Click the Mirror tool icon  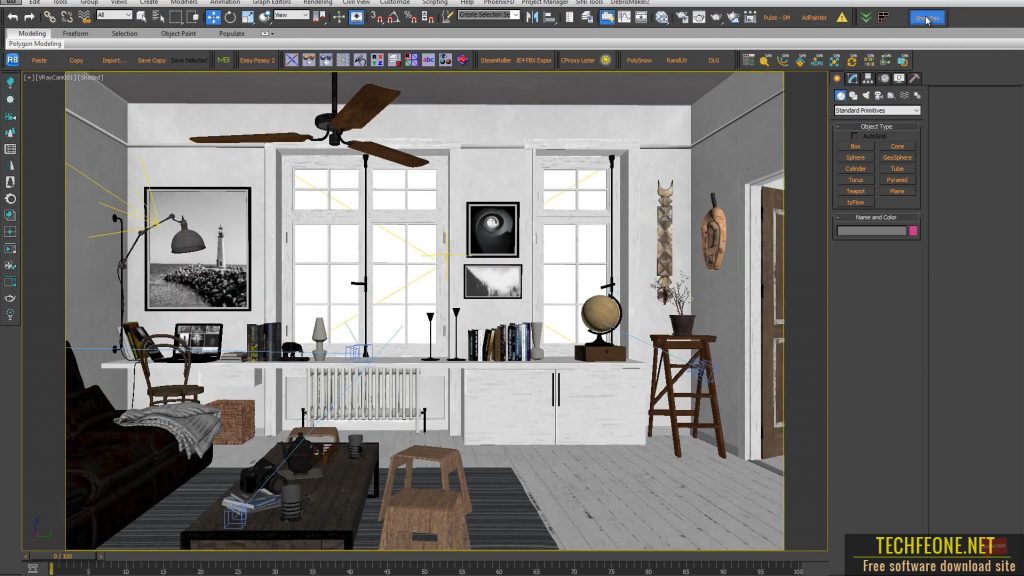(532, 18)
